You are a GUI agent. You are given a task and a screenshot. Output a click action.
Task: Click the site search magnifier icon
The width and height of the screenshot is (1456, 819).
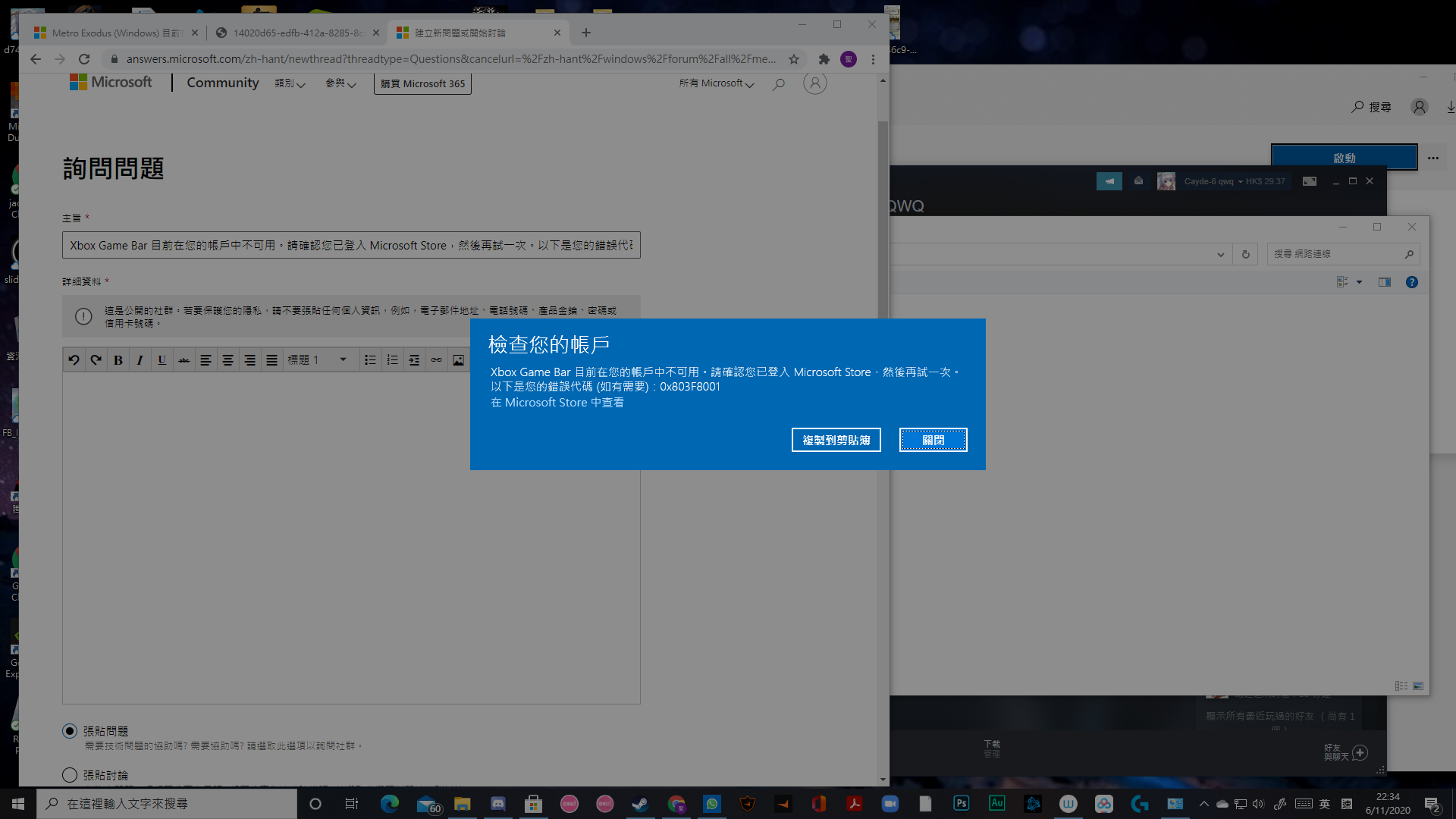coord(779,84)
